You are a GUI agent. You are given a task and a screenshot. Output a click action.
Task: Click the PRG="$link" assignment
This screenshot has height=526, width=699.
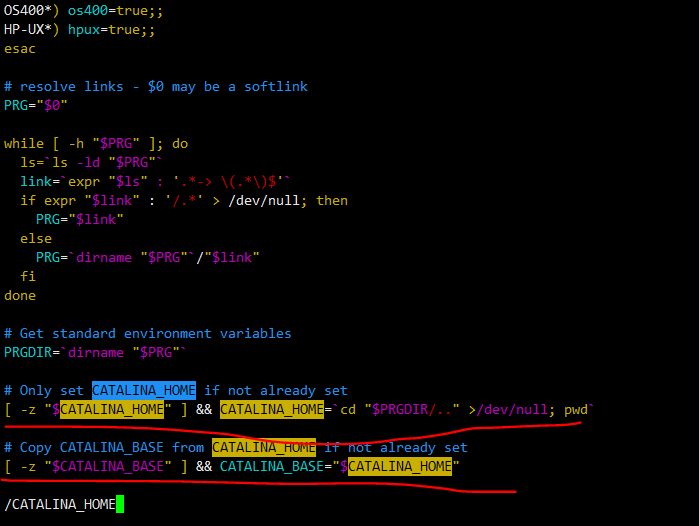(x=79, y=219)
